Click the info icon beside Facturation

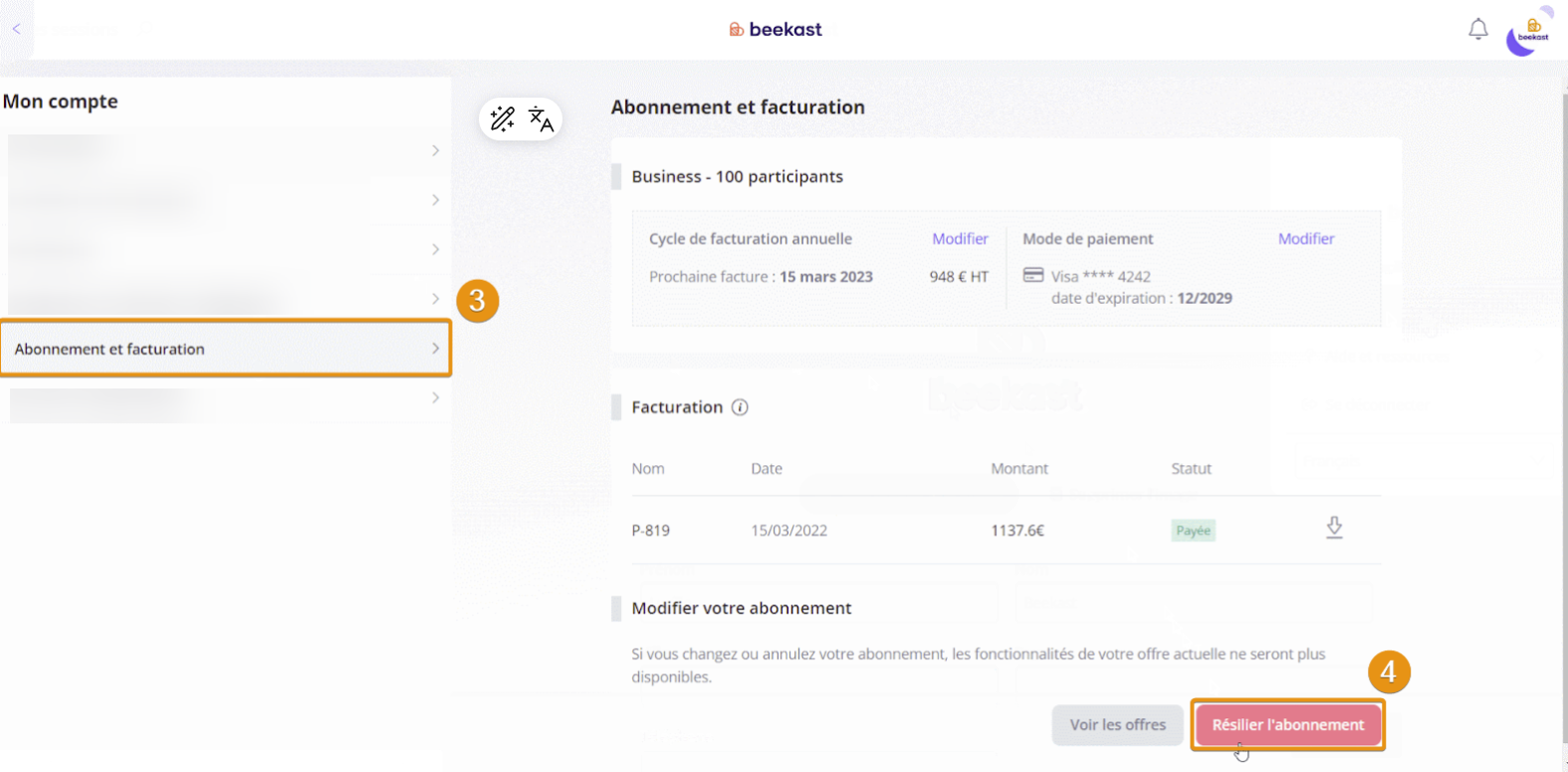740,407
